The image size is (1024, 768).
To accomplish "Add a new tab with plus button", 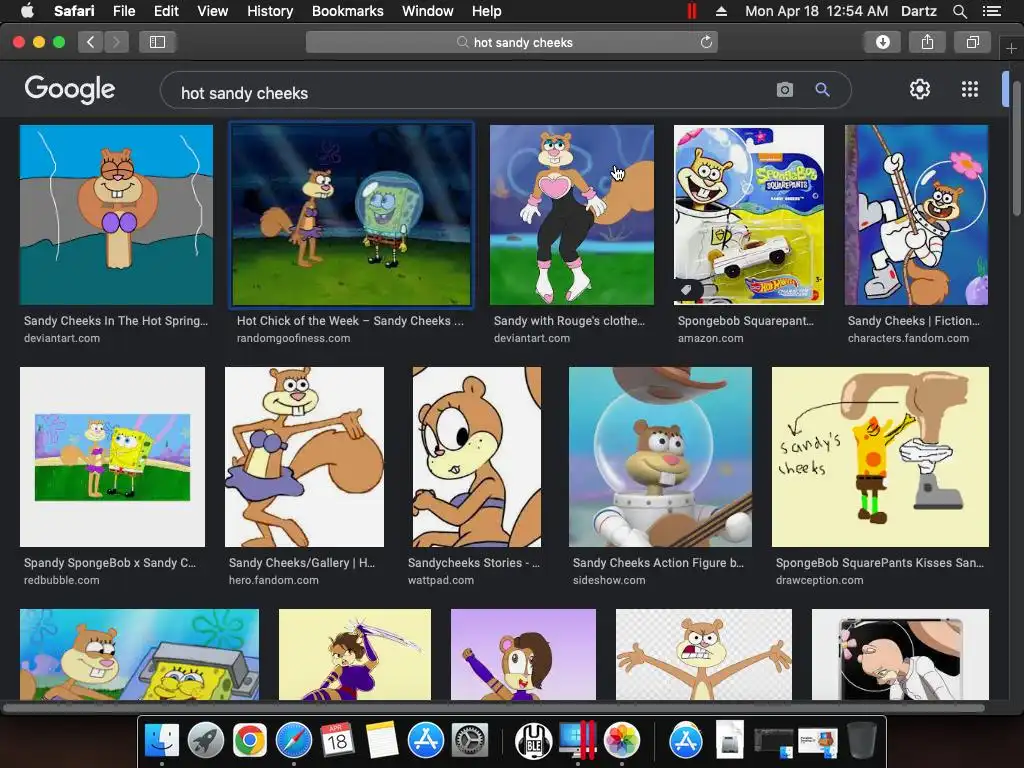I will coord(1011,48).
